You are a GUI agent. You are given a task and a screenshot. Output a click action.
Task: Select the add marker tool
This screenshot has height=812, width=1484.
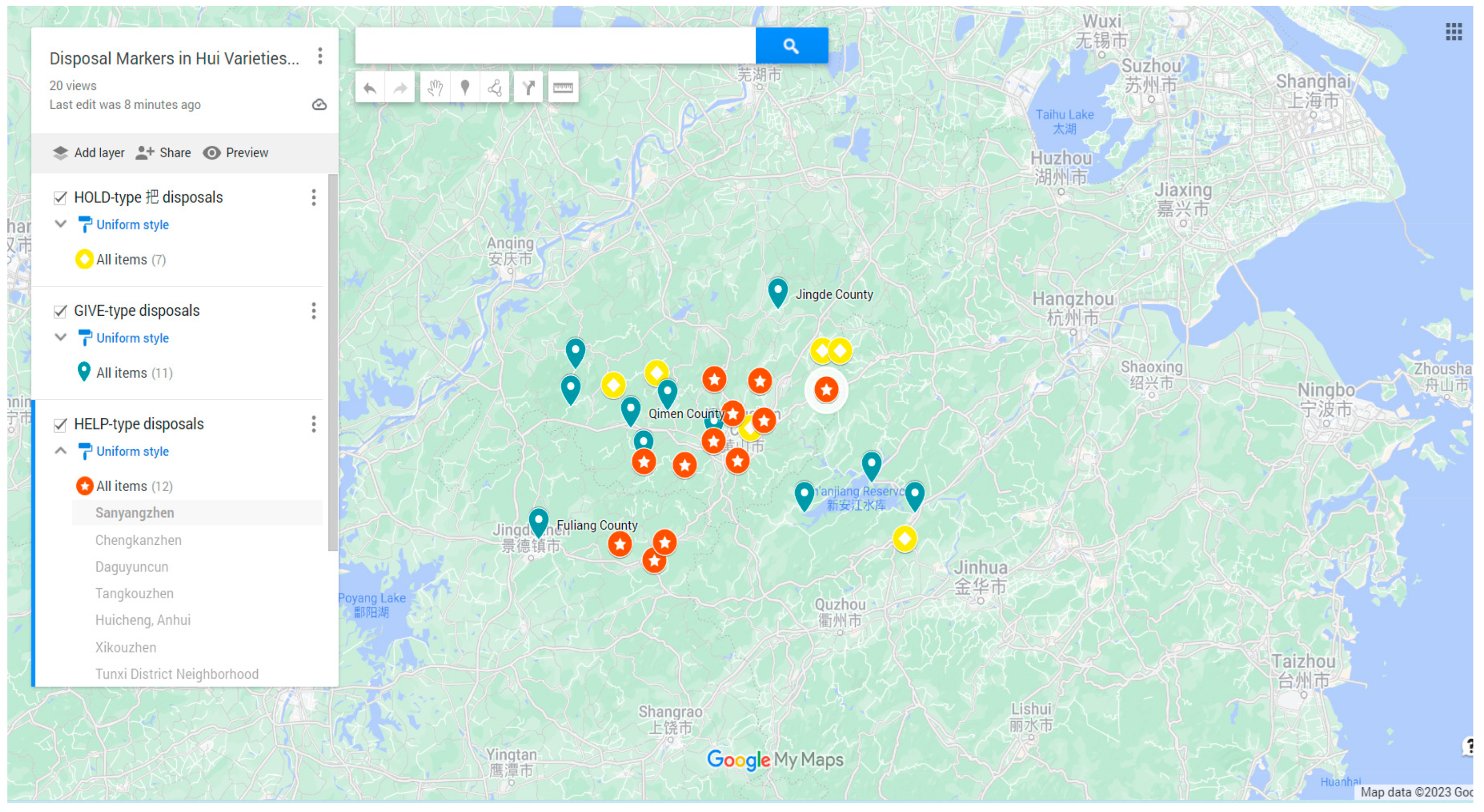(465, 88)
